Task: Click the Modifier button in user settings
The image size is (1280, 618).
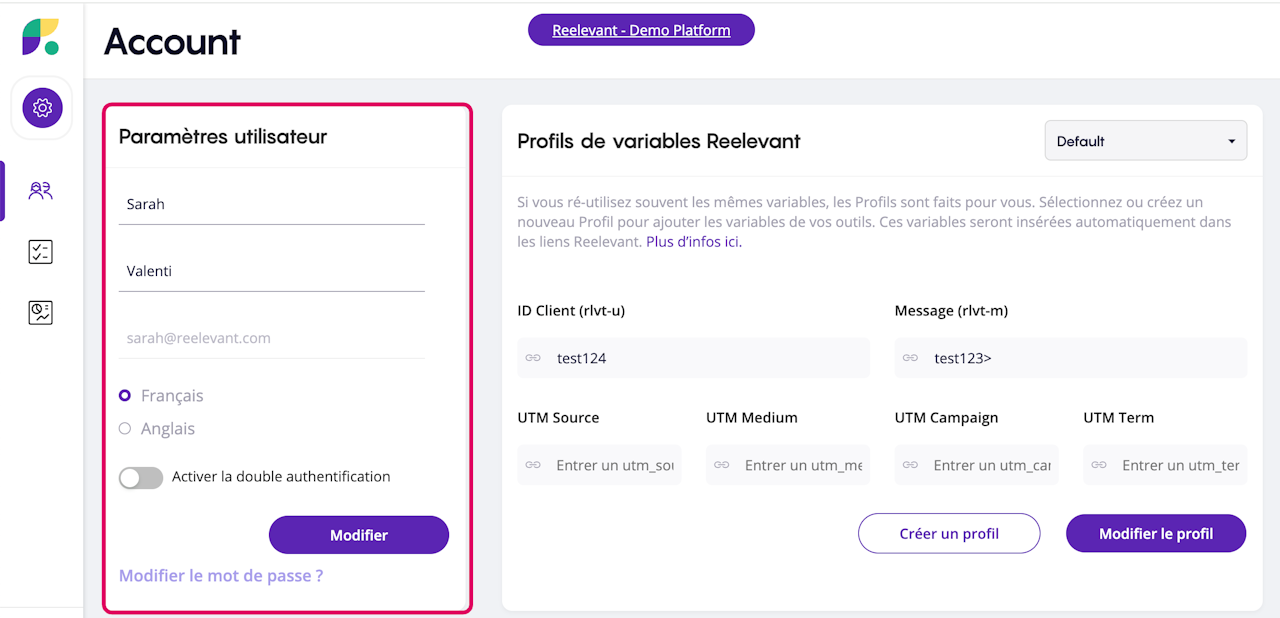Action: 359,535
